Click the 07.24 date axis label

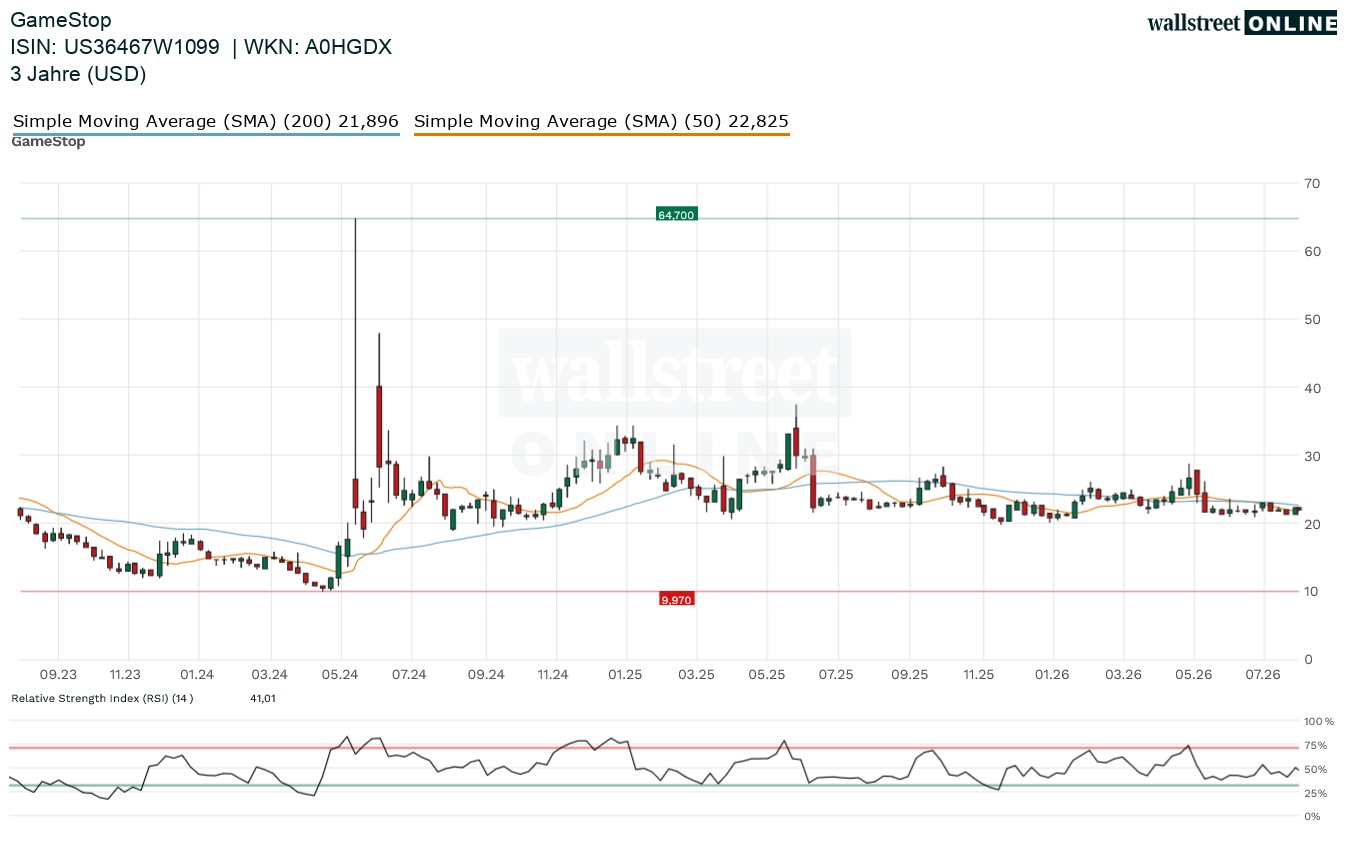pos(409,675)
